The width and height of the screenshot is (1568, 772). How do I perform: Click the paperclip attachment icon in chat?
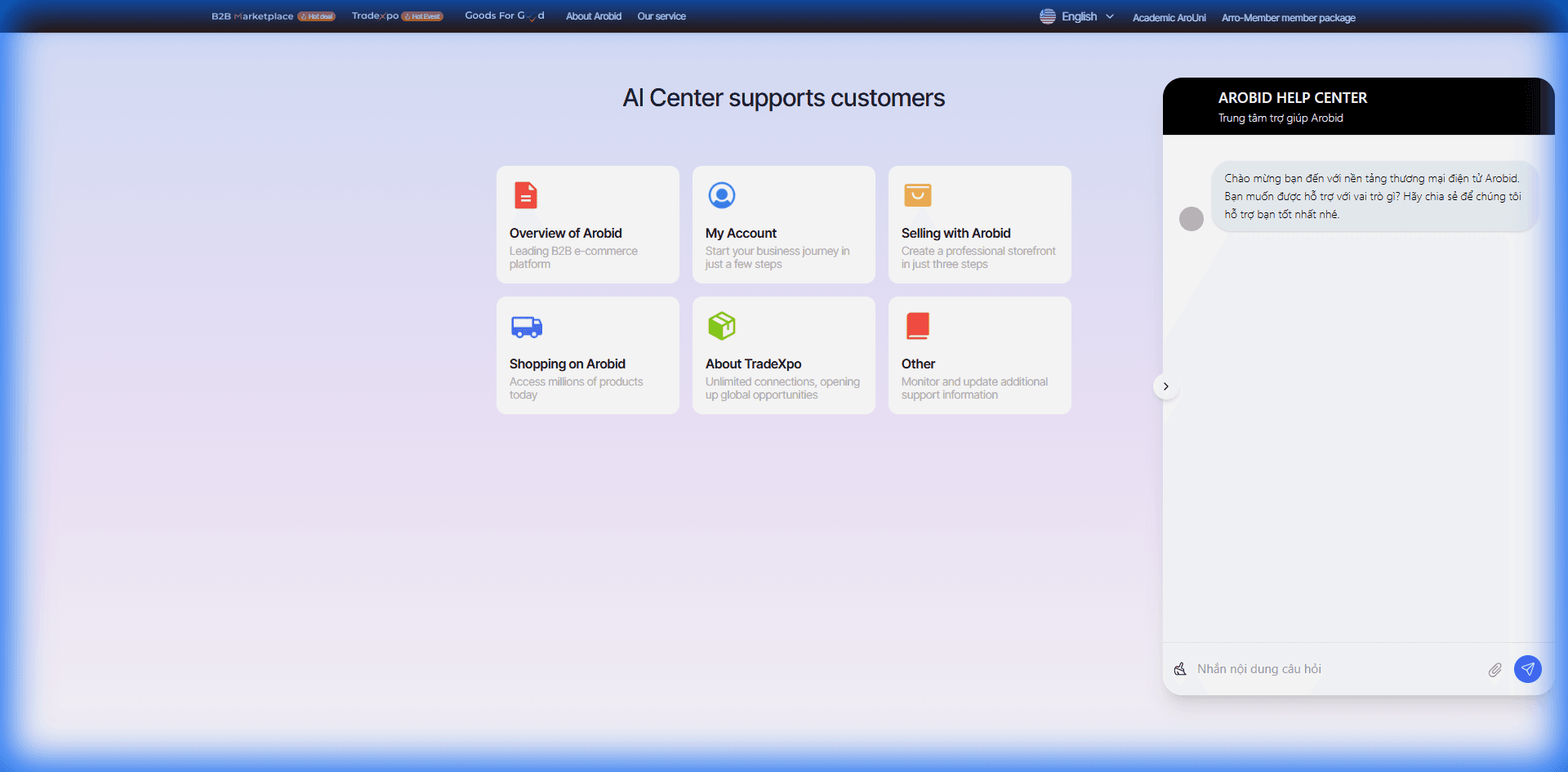pos(1494,670)
